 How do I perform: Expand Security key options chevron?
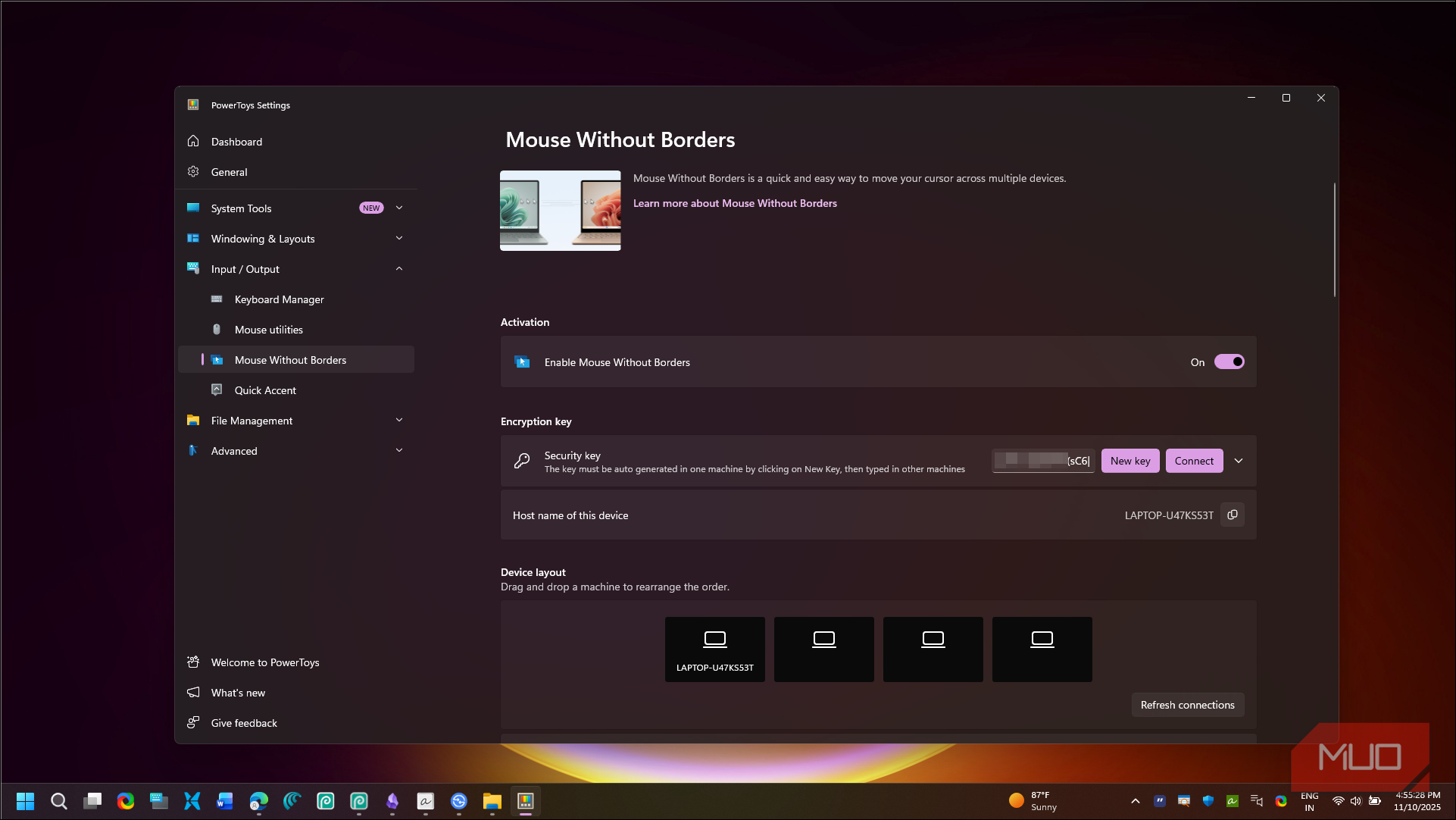click(x=1239, y=461)
